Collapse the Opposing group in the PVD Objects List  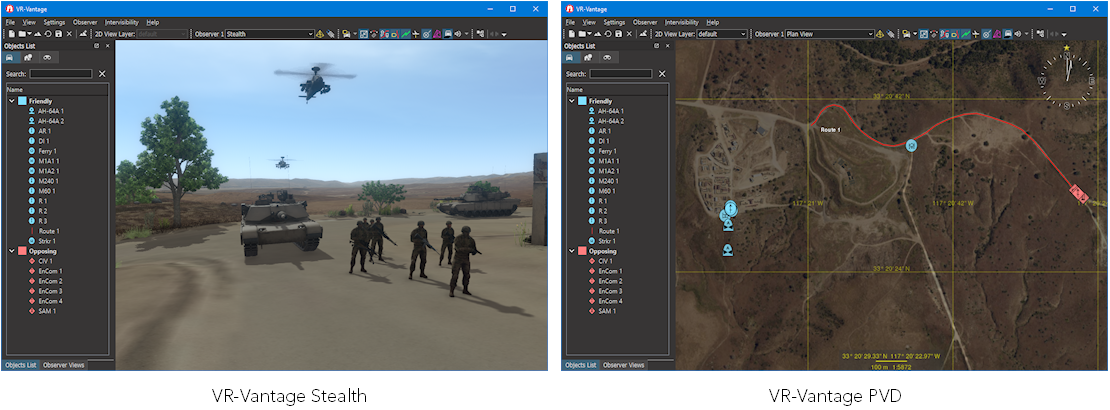tap(571, 251)
